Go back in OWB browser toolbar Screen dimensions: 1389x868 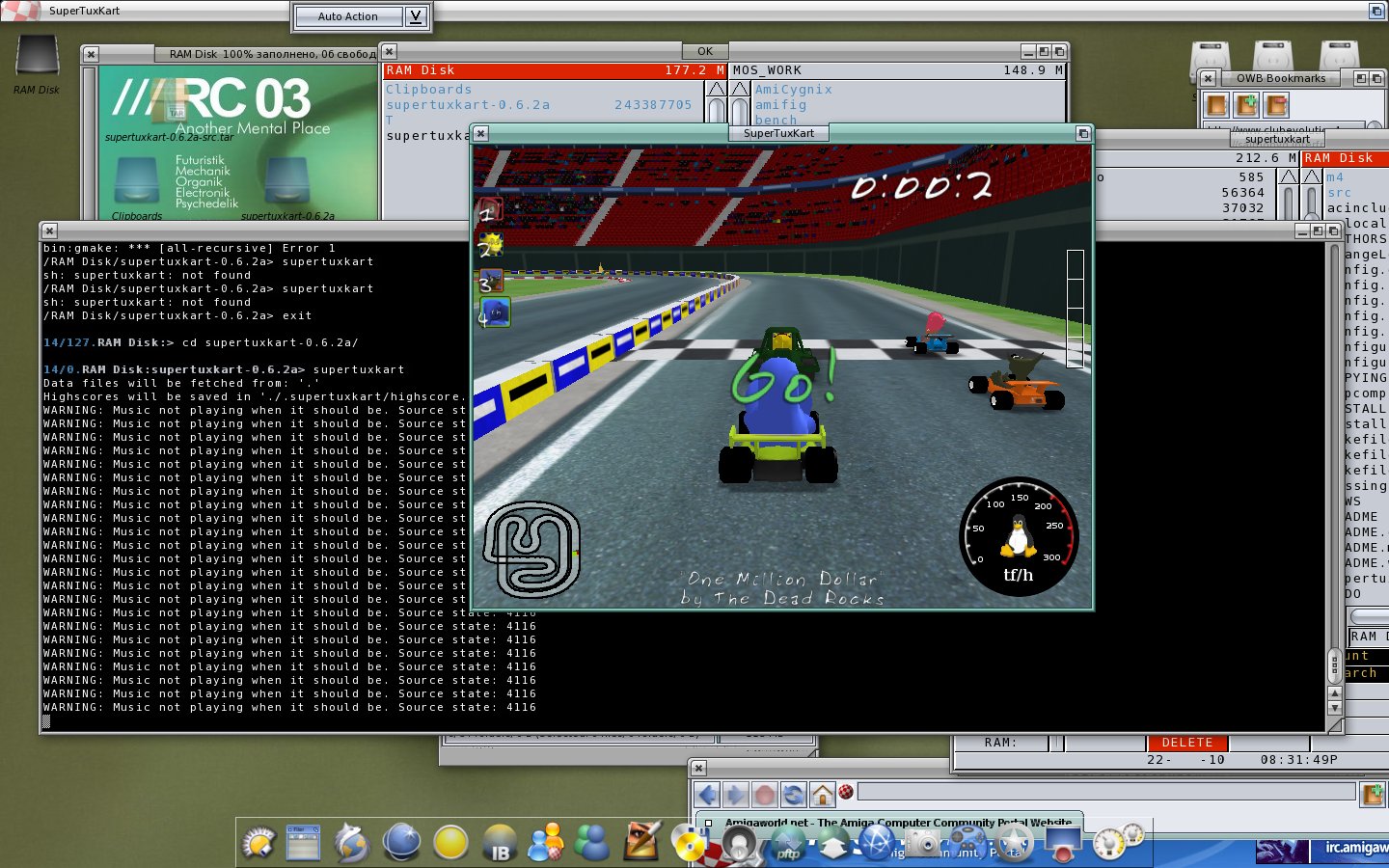pos(707,795)
